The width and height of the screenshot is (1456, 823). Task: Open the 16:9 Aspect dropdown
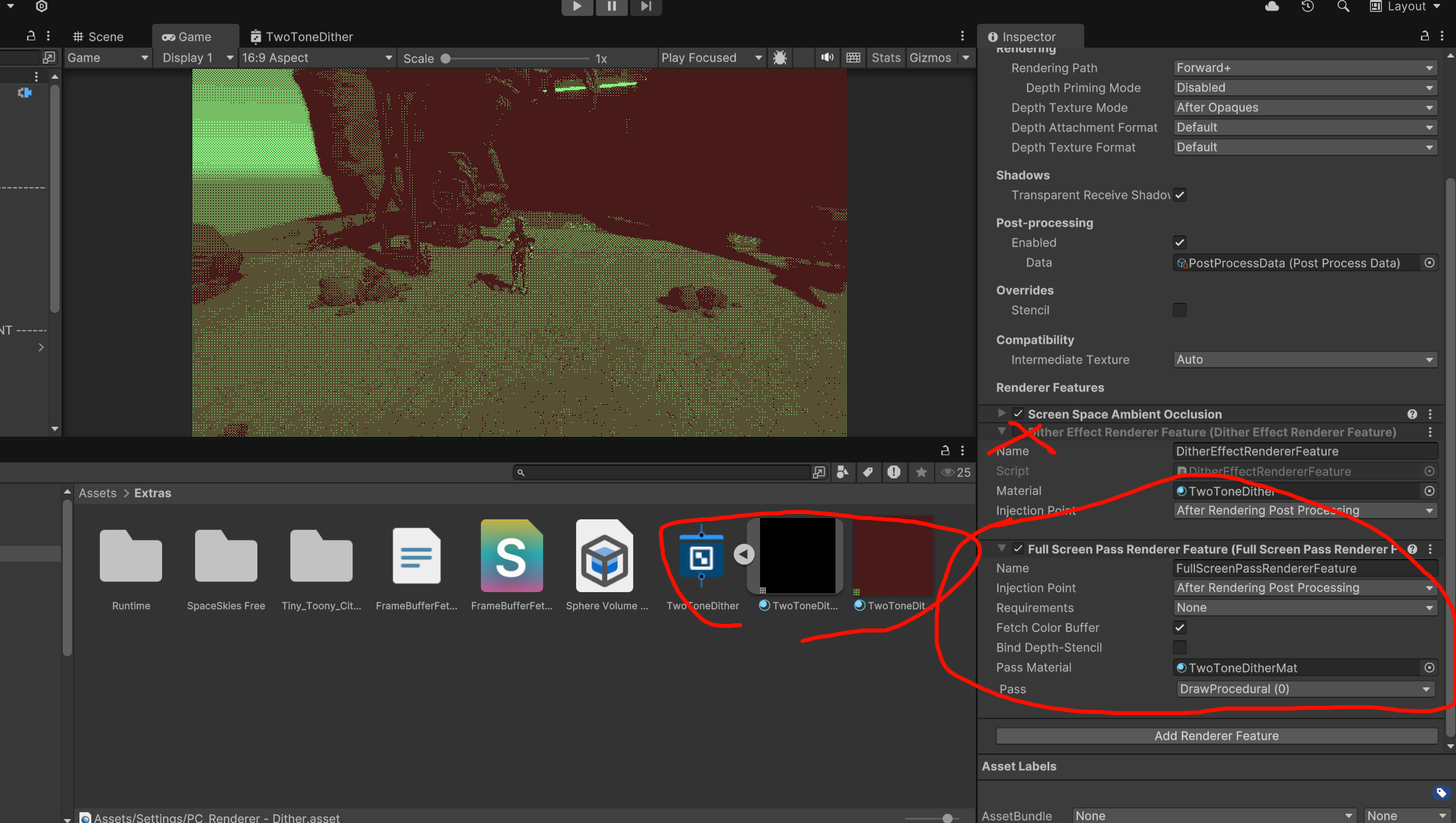click(x=316, y=58)
